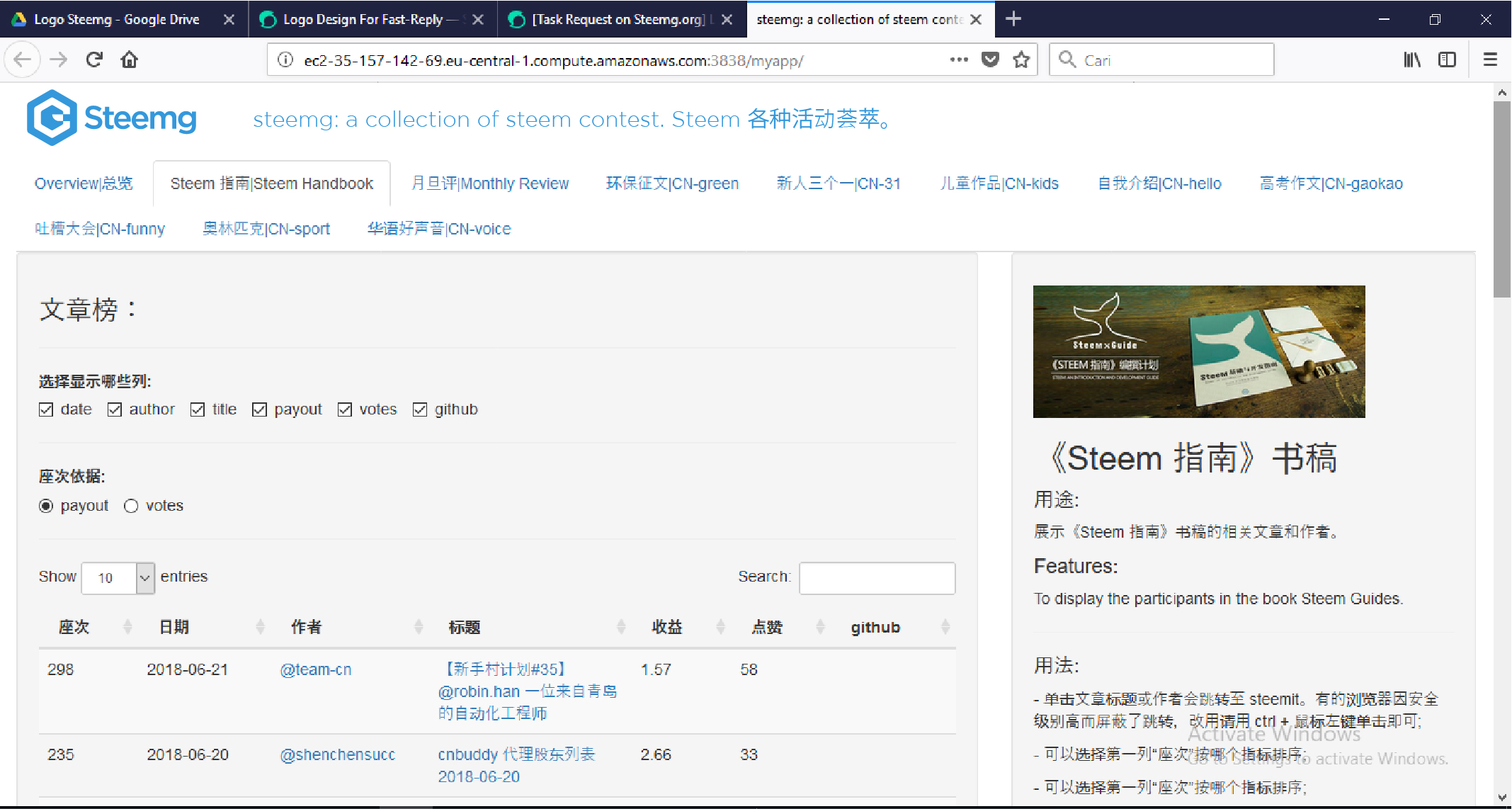Select votes radio button for ranking
Viewport: 1512px width, 809px height.
pos(131,506)
